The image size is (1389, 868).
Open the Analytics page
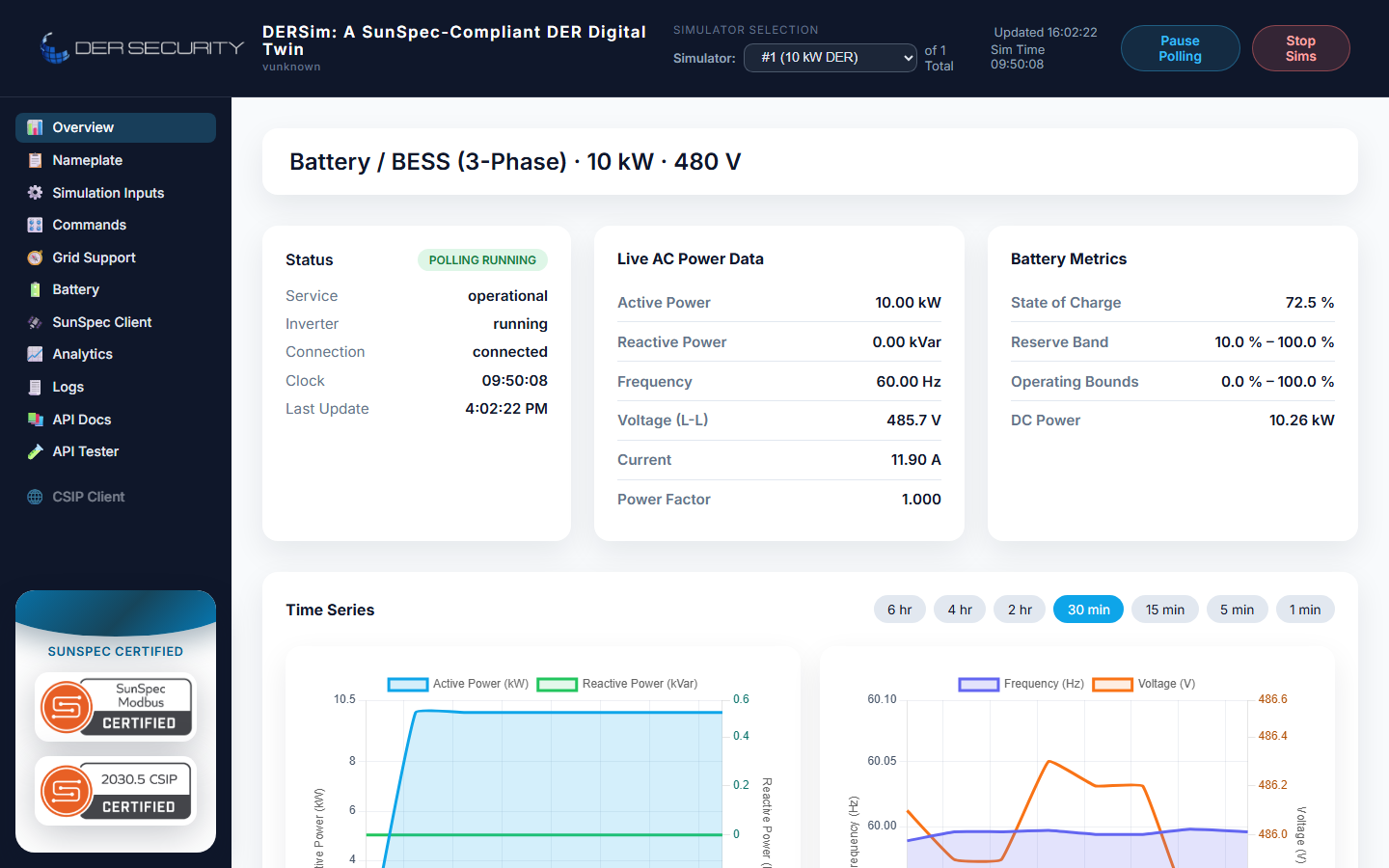[x=116, y=354]
